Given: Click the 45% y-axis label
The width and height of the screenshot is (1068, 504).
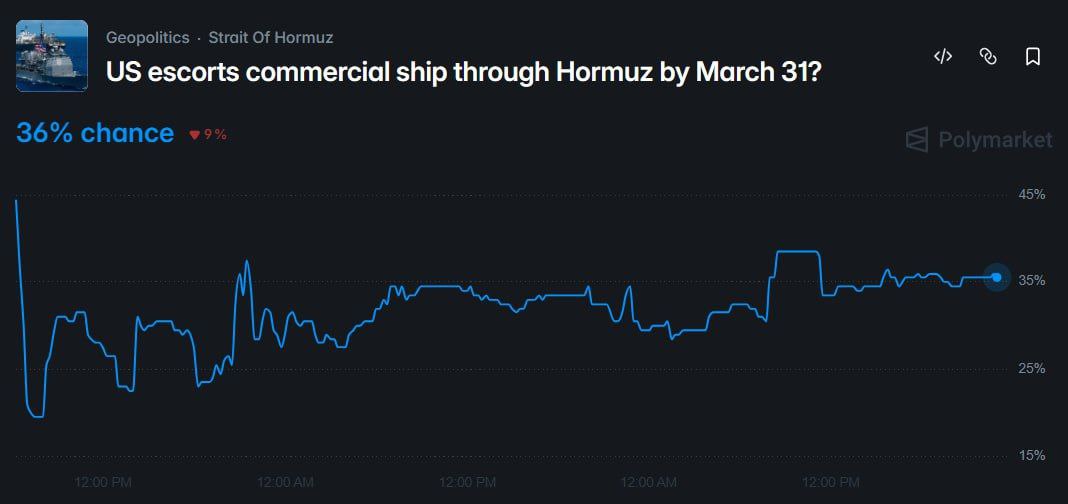Looking at the screenshot, I should [1031, 194].
